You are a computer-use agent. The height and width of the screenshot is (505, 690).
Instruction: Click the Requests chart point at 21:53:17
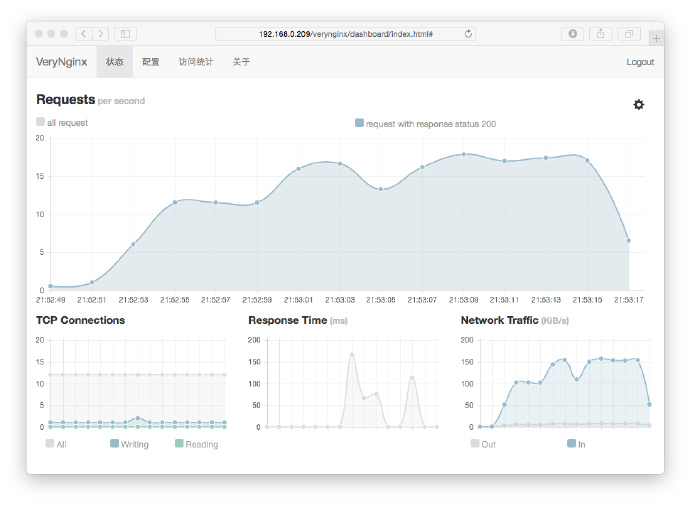628,241
